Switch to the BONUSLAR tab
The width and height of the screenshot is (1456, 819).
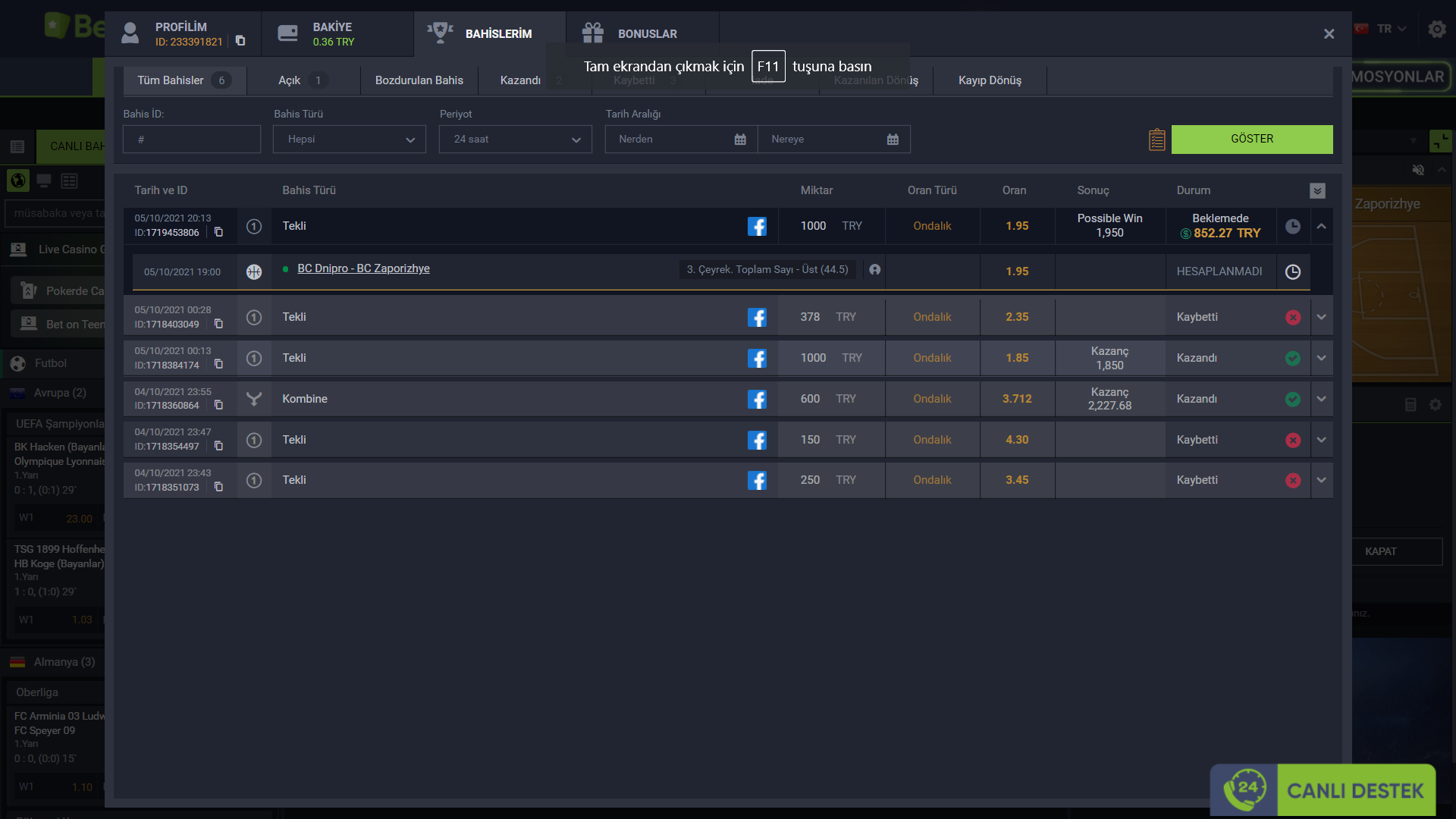tap(642, 34)
